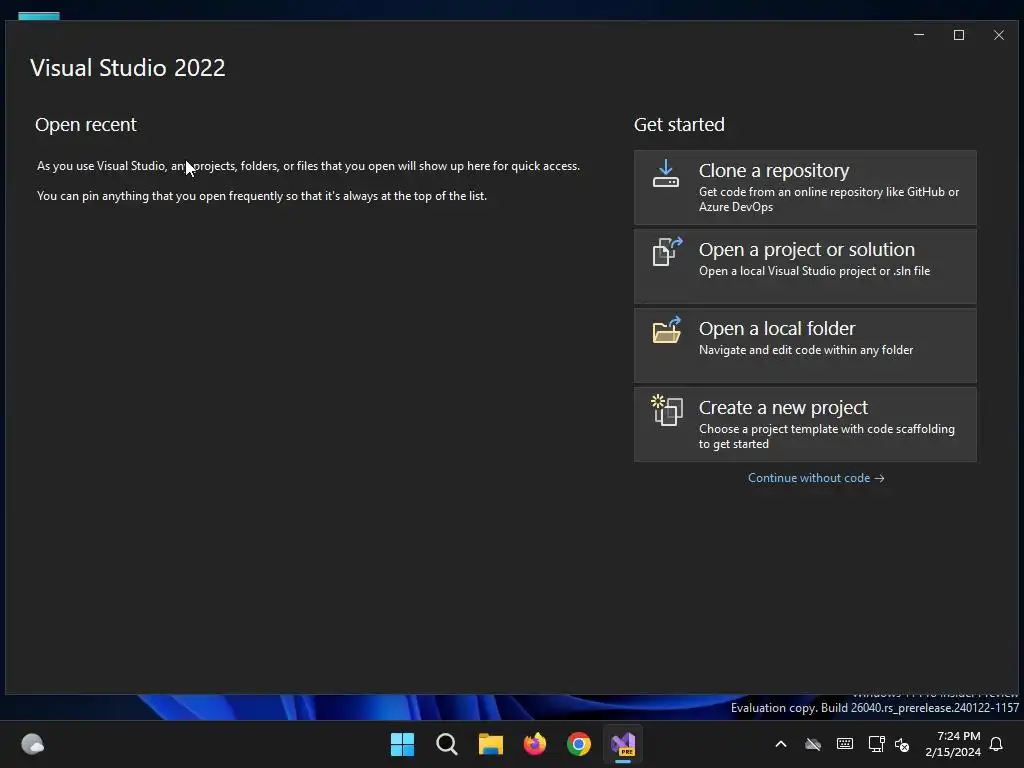Click the Visual Studio 2022 title text

(x=128, y=68)
